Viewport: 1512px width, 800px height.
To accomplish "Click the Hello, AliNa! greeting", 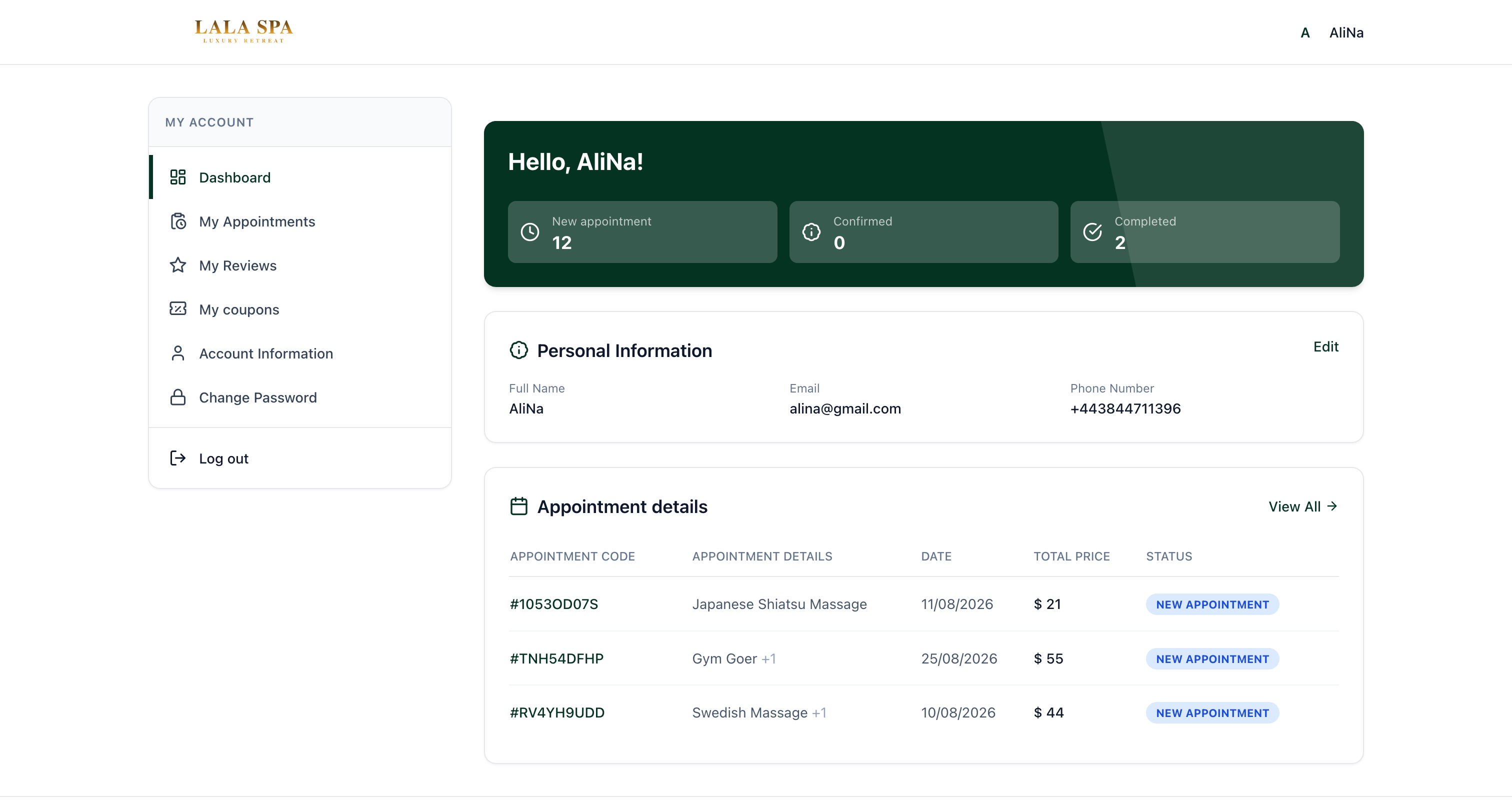I will coord(575,162).
